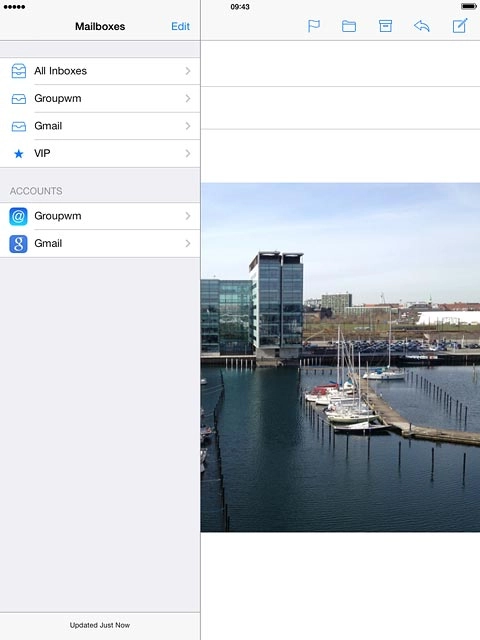Open the Move to folder icon
Screen dimensions: 480x640
pyautogui.click(x=349, y=26)
